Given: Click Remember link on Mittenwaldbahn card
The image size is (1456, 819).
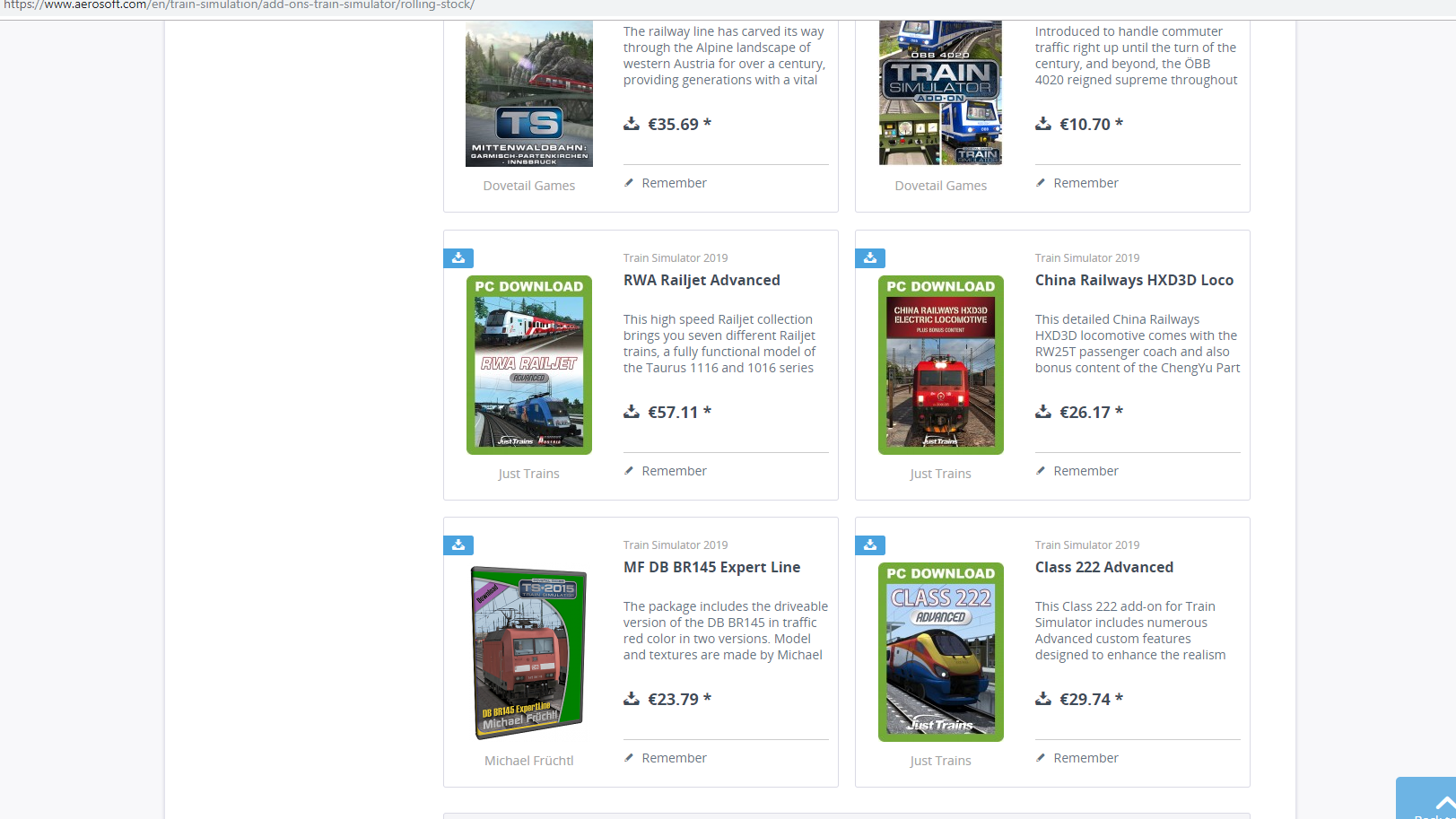Looking at the screenshot, I should [x=674, y=183].
